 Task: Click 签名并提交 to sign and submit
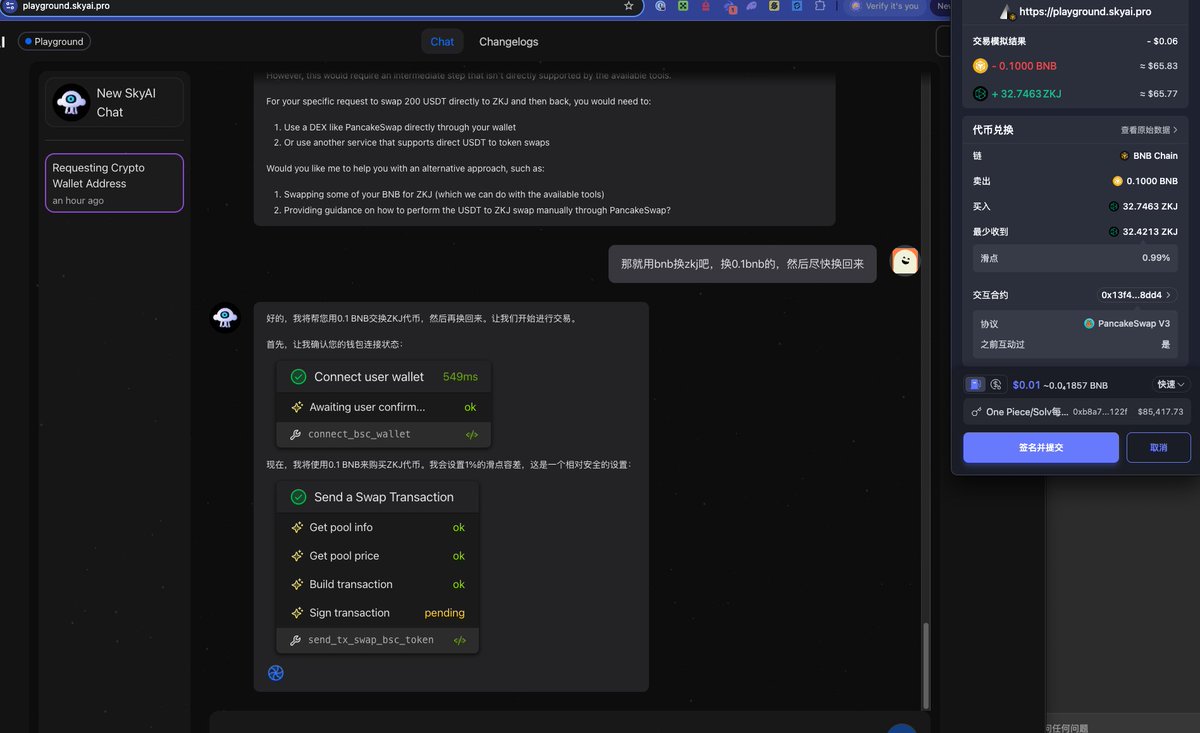click(x=1041, y=448)
